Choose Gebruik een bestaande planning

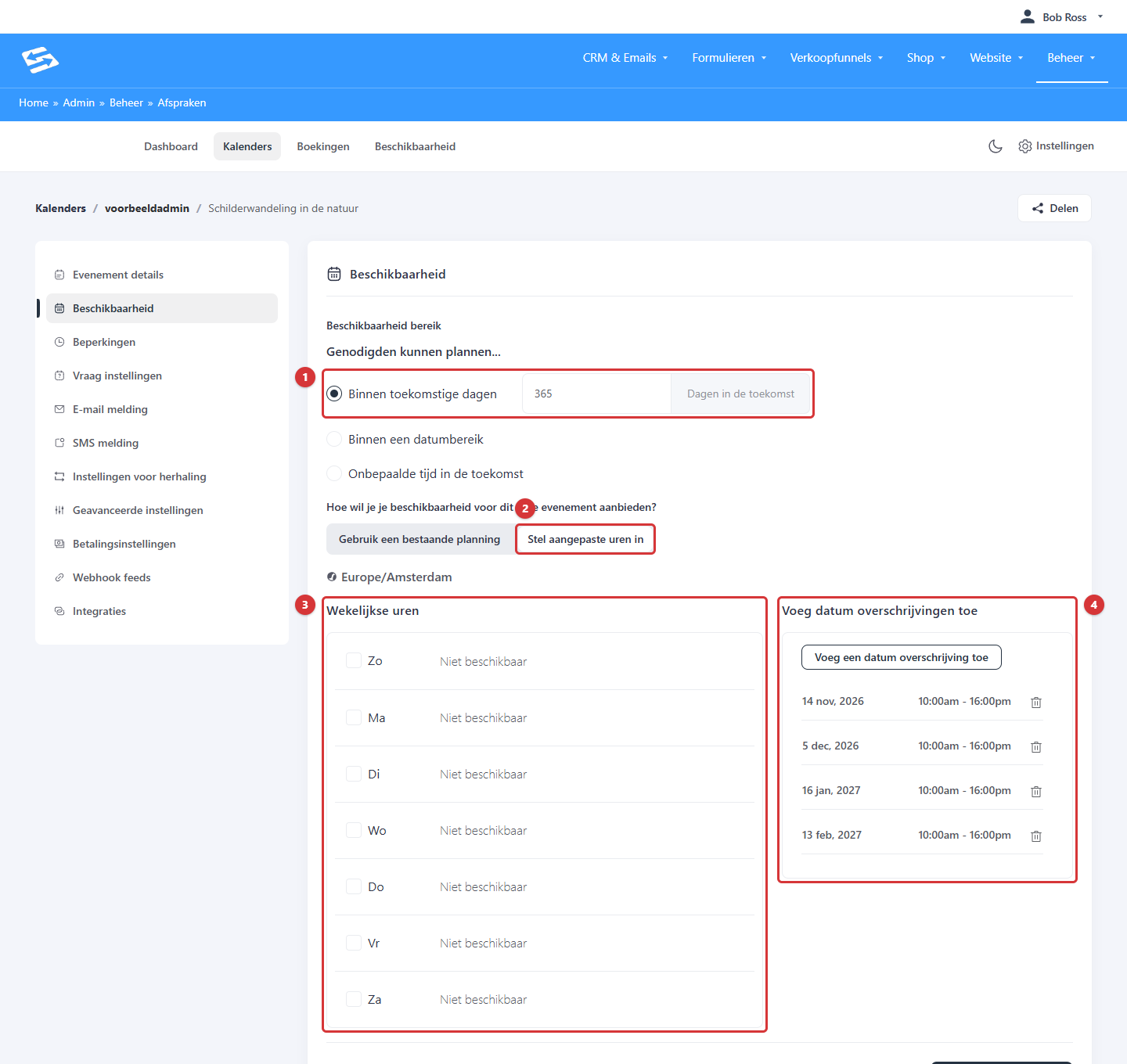(419, 539)
